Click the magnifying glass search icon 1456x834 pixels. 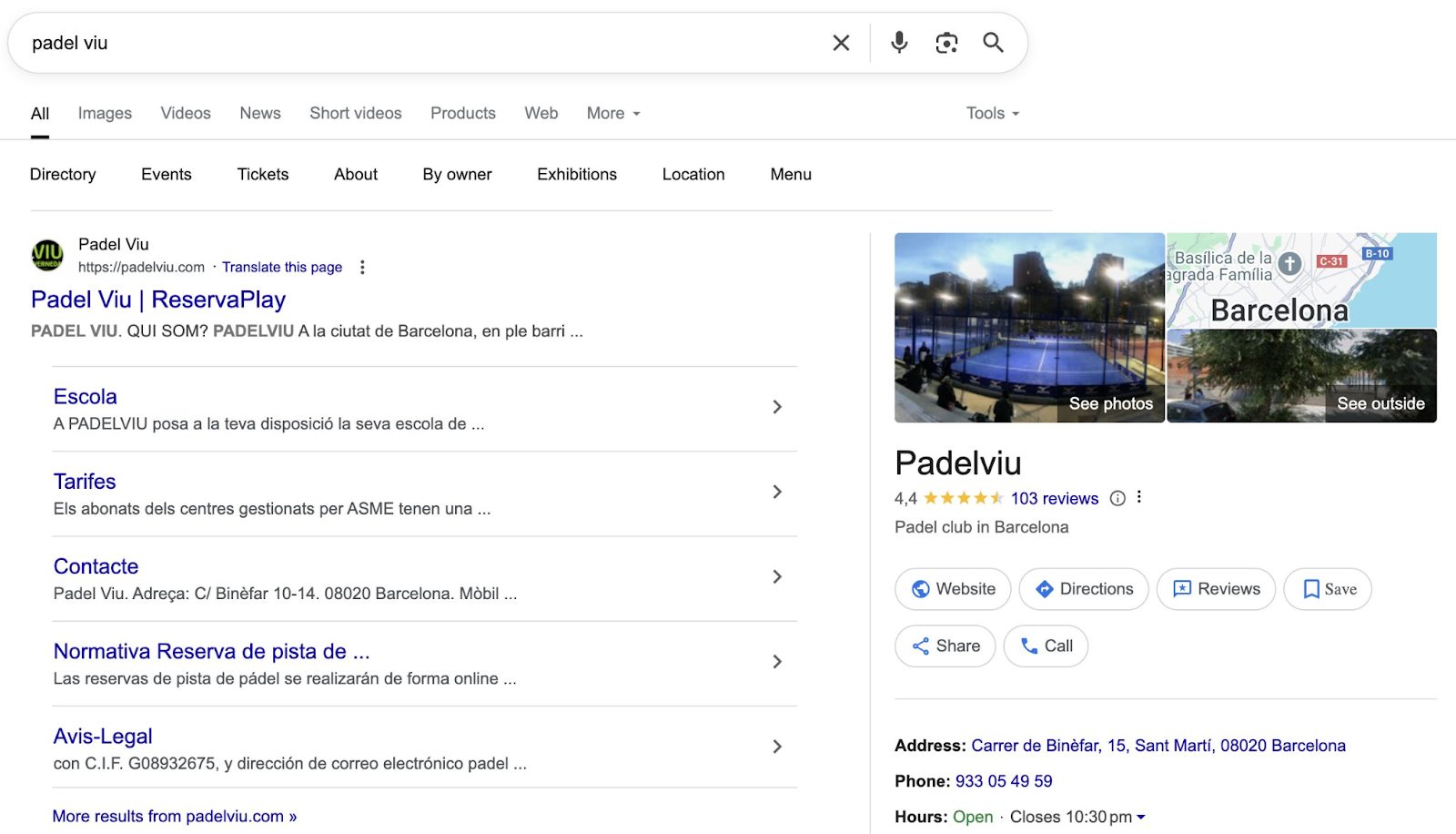click(x=993, y=43)
